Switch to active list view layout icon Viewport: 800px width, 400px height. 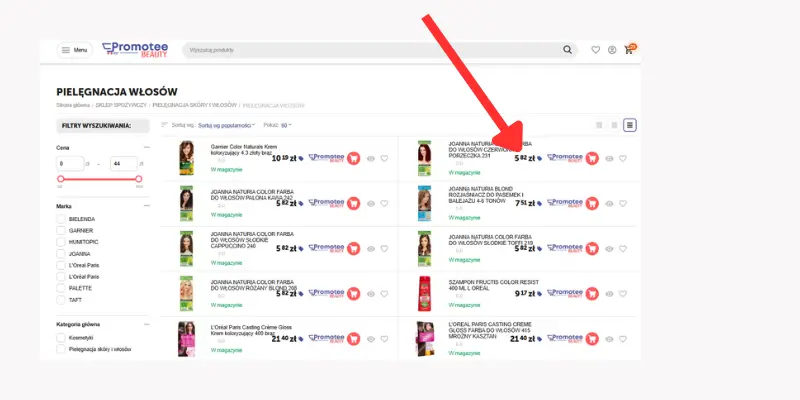point(629,125)
